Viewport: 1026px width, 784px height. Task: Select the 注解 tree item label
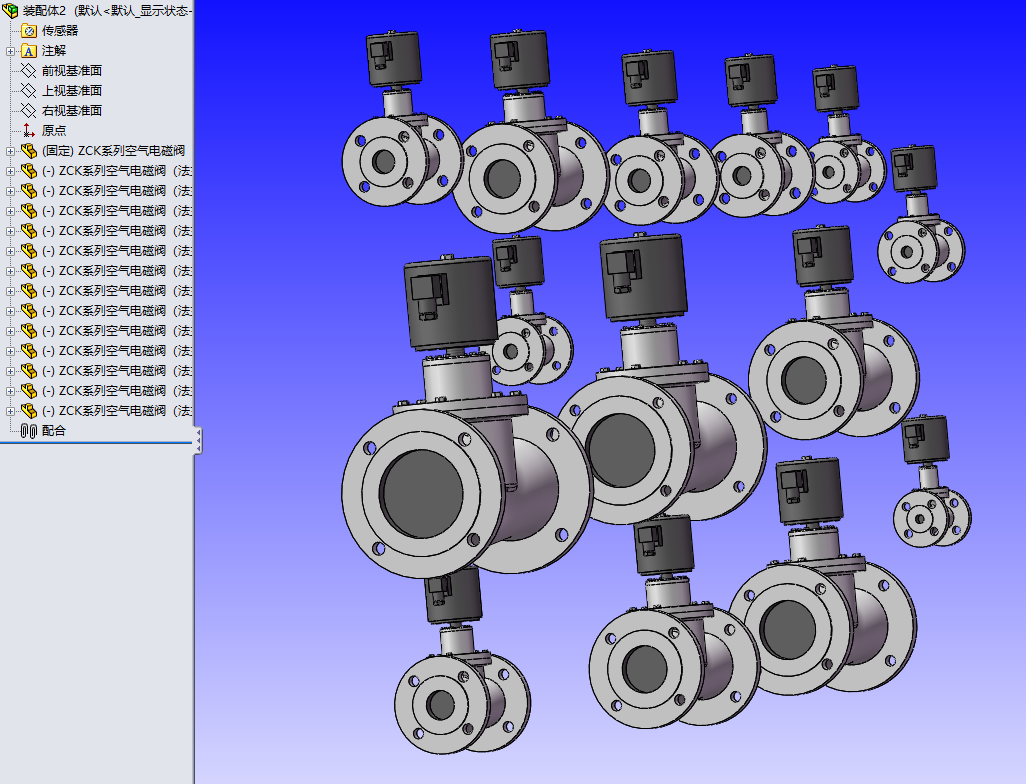[54, 51]
